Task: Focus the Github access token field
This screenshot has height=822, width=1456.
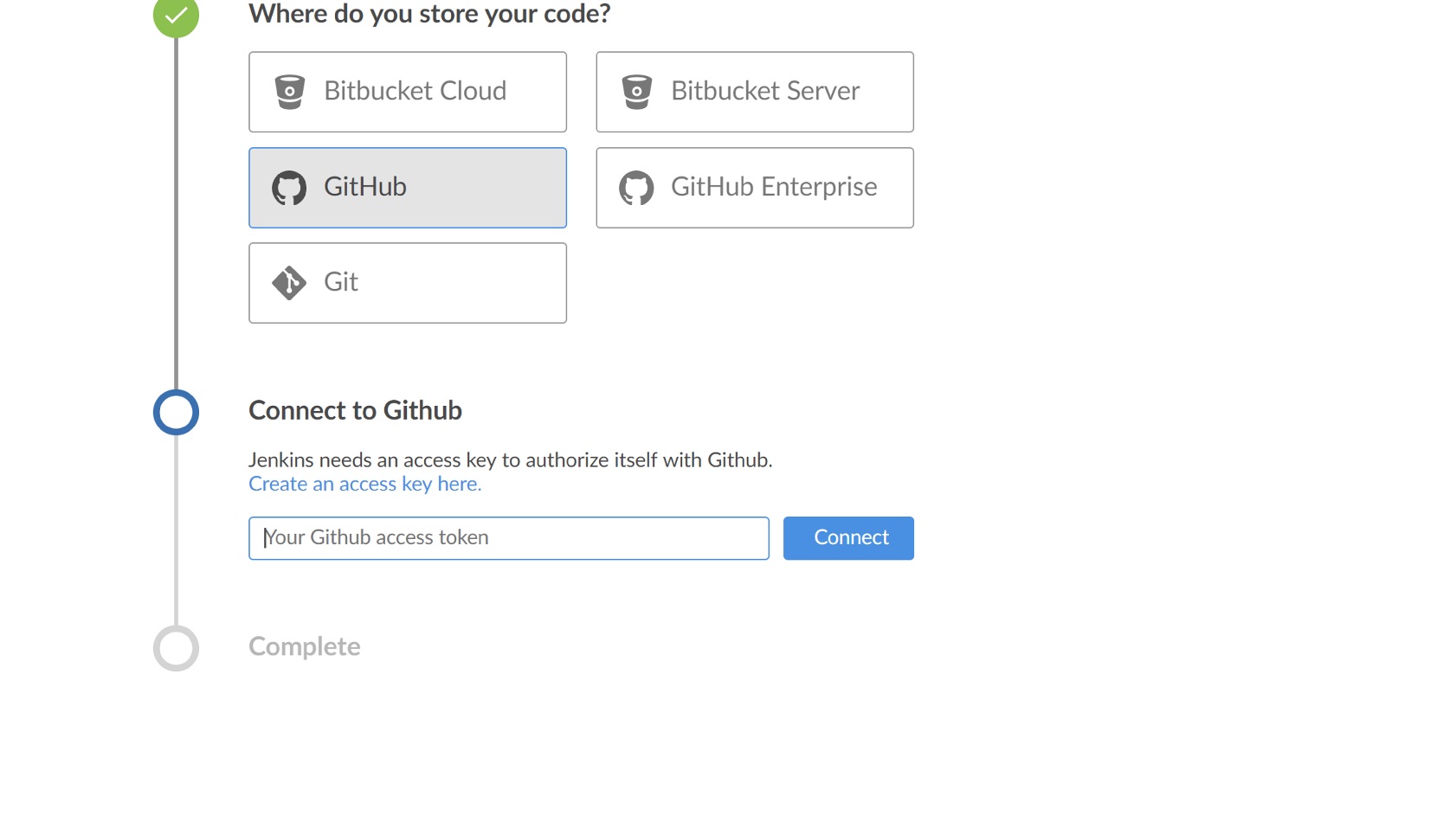Action: pyautogui.click(x=509, y=538)
